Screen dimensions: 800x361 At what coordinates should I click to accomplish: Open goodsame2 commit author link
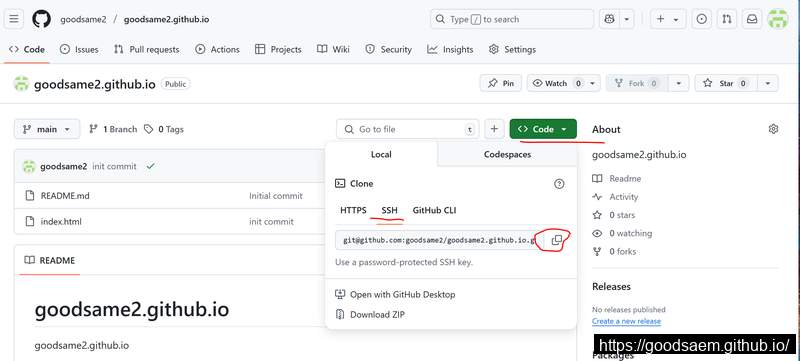(63, 166)
